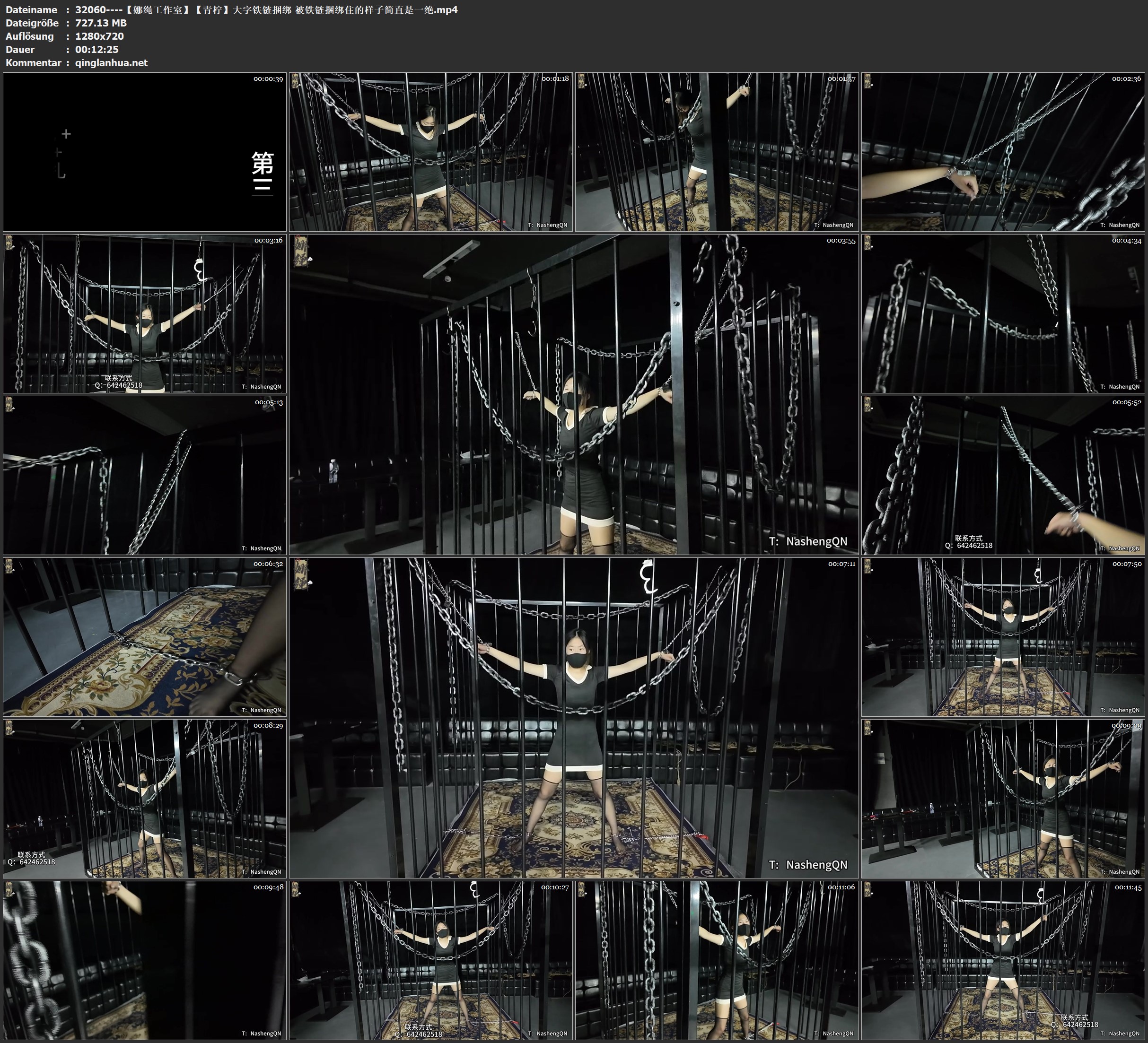Click the thumbnail timestamped 00:00:39

145,151
